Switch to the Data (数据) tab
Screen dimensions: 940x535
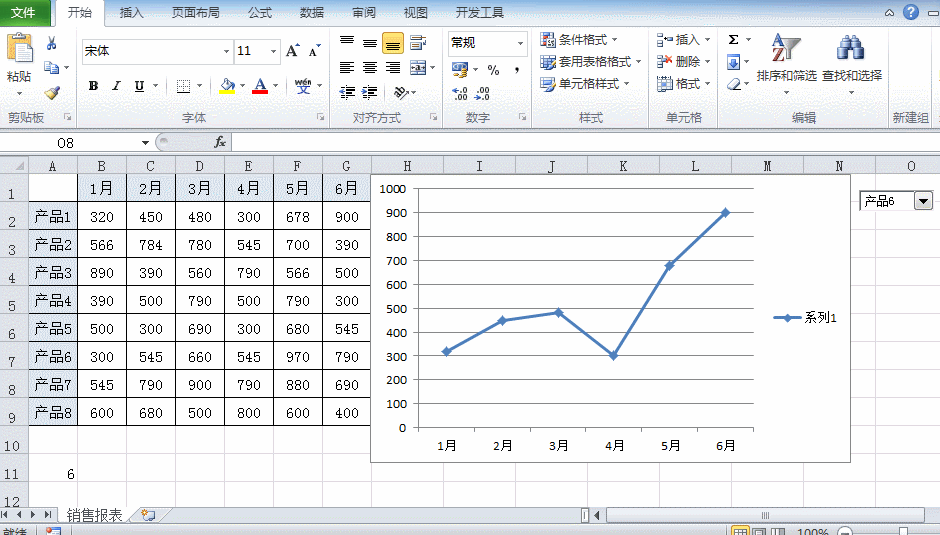312,13
